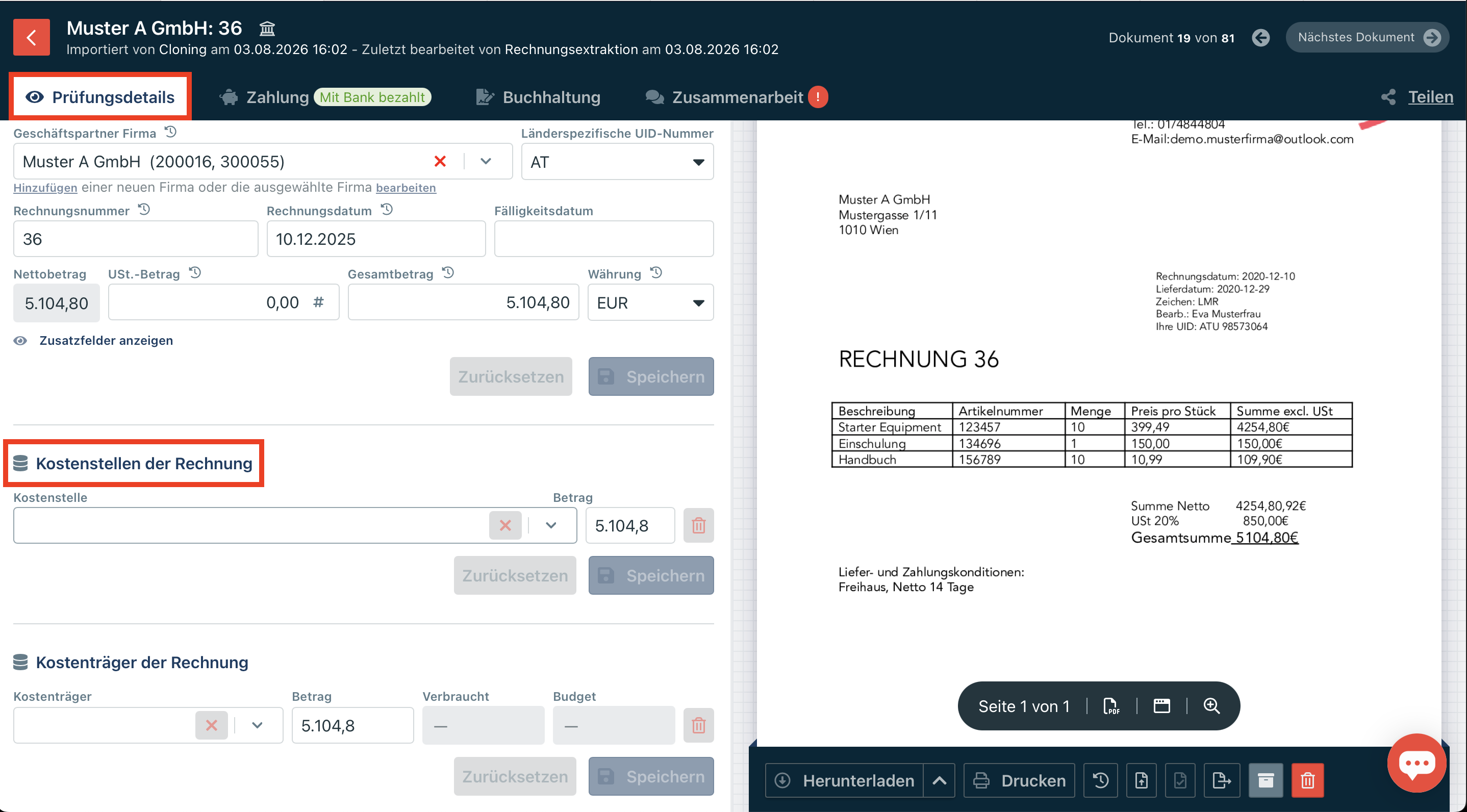Screen dimensions: 1467x812
Task: Reset the Kostenstellen der Rechnung section
Action: (515, 576)
